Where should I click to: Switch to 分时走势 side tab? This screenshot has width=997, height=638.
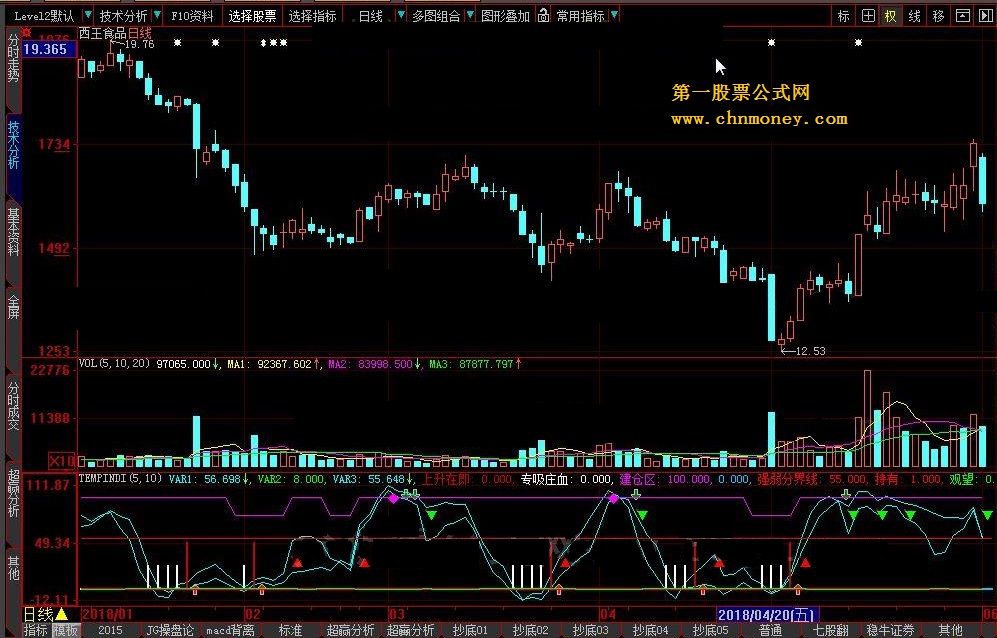click(13, 59)
